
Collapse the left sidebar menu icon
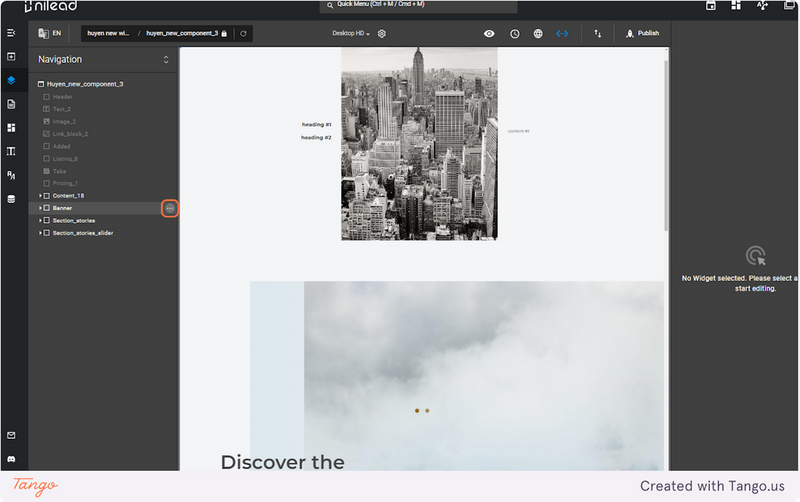(x=11, y=33)
